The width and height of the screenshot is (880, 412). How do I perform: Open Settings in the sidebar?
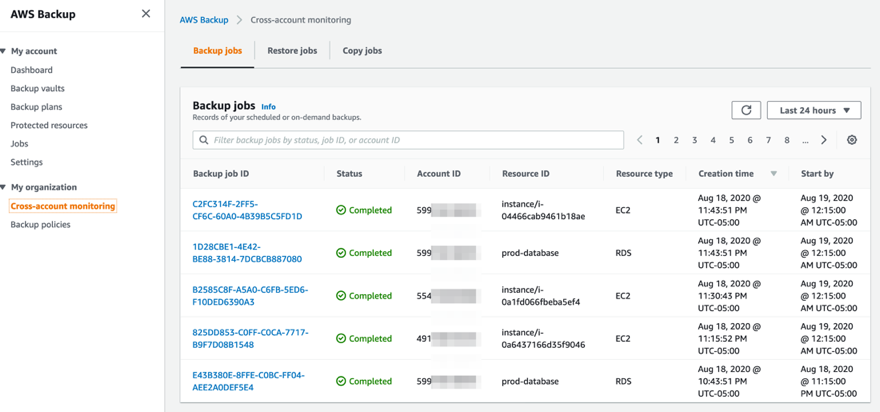pos(26,162)
